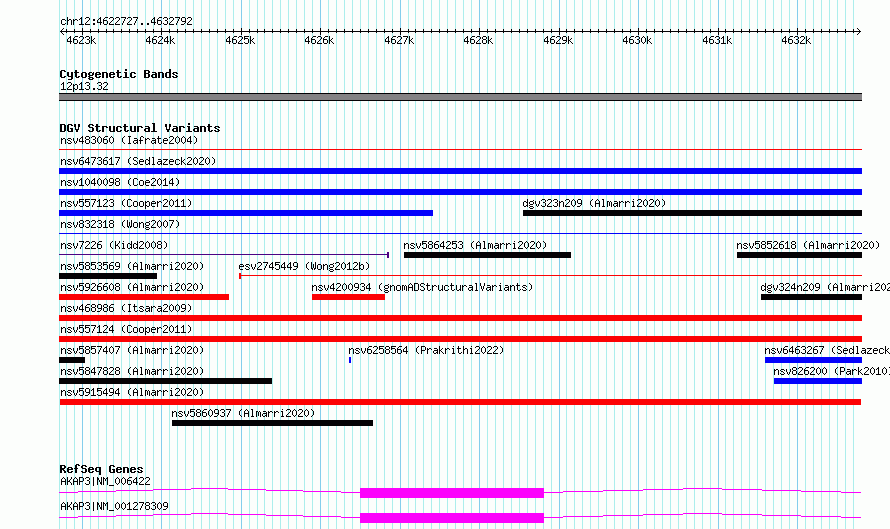Open the nsv468986 (Itsara2009) label

pos(126,308)
